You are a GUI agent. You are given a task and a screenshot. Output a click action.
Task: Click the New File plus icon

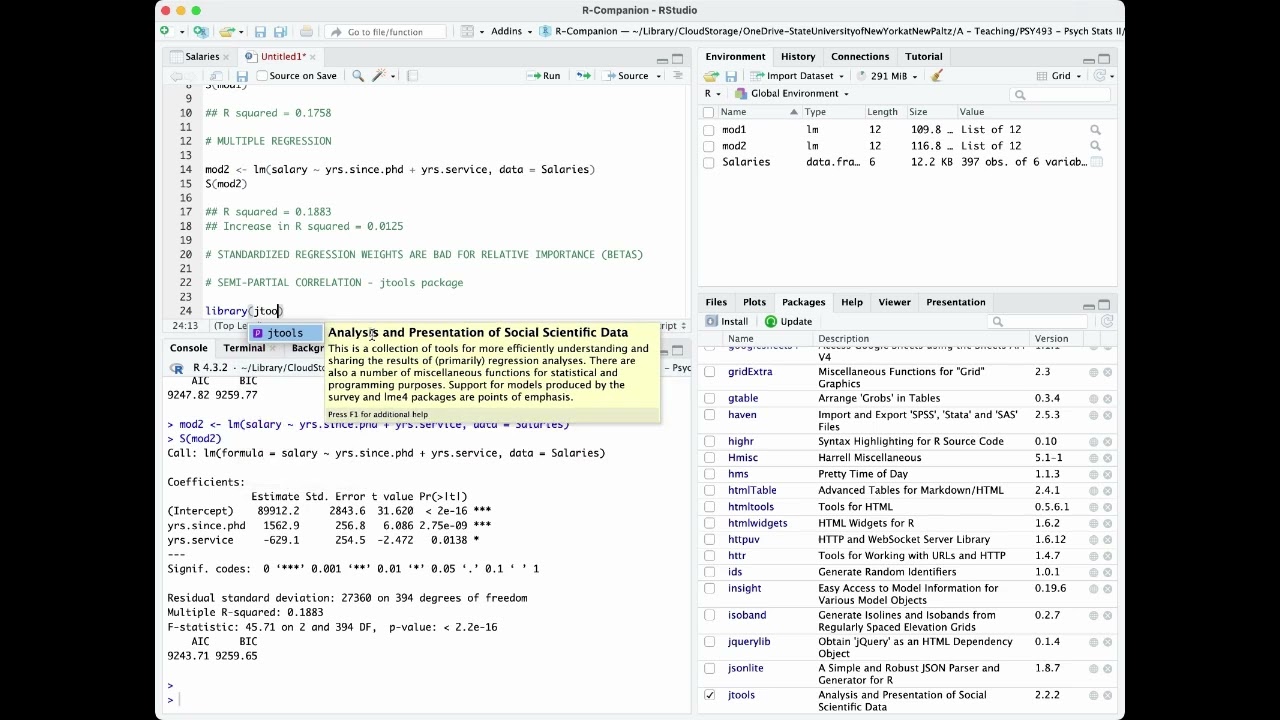coord(165,32)
